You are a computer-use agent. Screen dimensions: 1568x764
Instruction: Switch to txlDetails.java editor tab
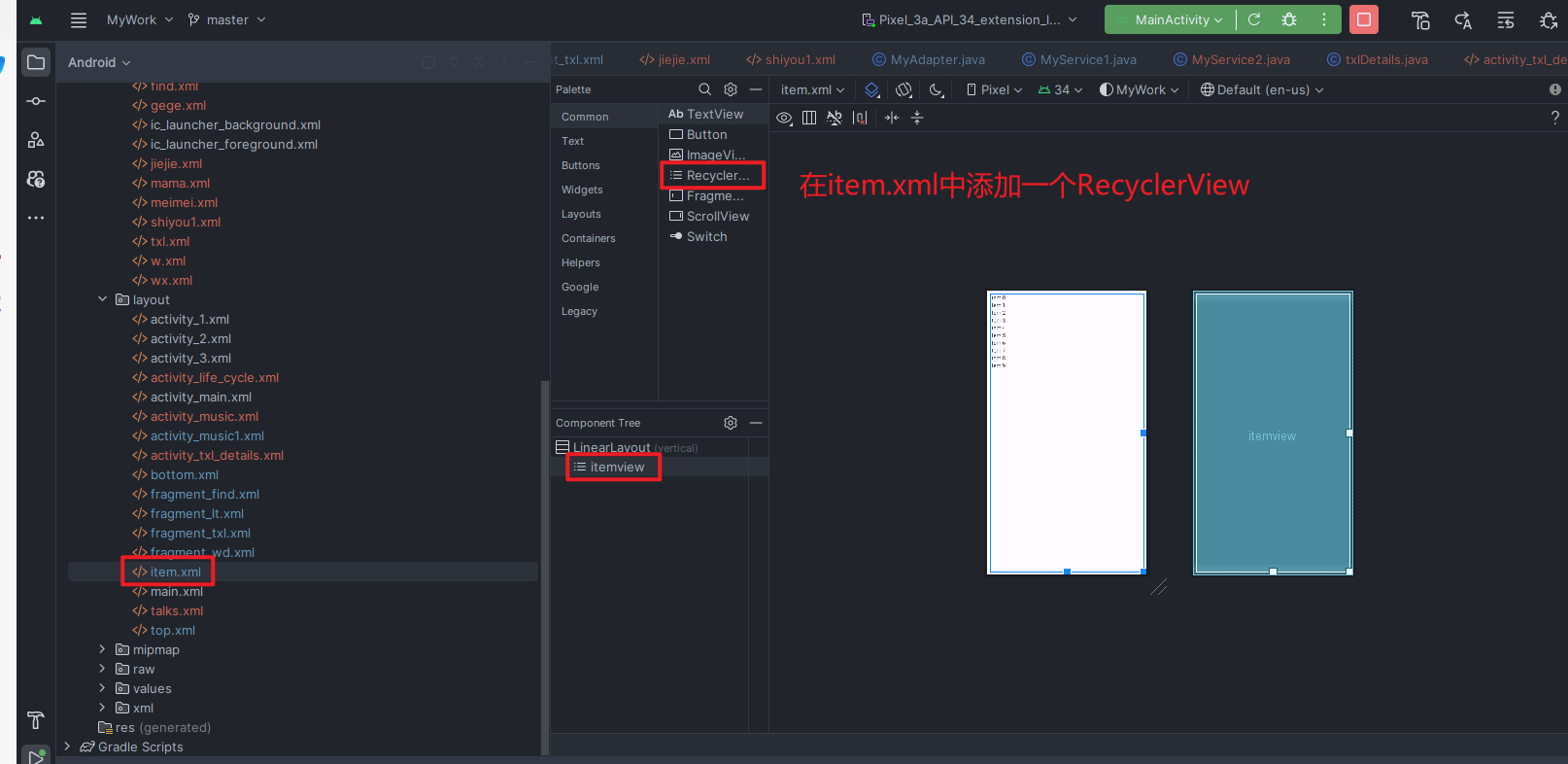pos(1377,59)
